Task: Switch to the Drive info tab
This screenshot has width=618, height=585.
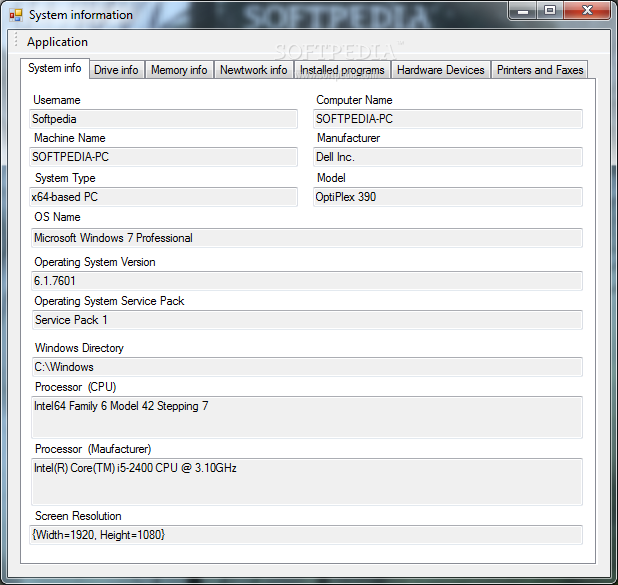Action: click(116, 70)
